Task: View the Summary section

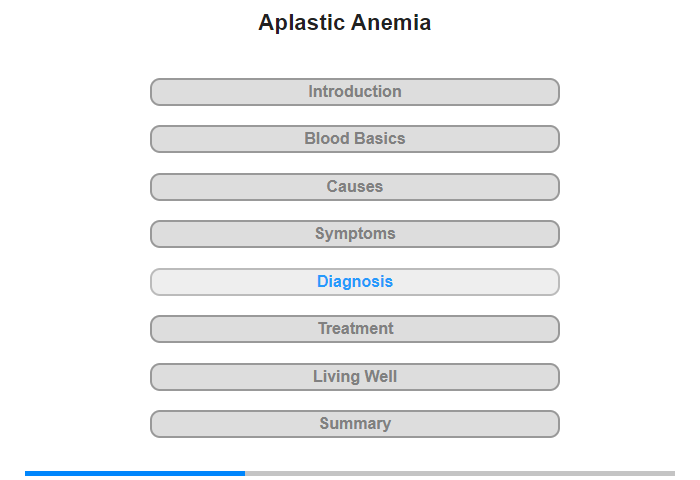Action: 355,424
